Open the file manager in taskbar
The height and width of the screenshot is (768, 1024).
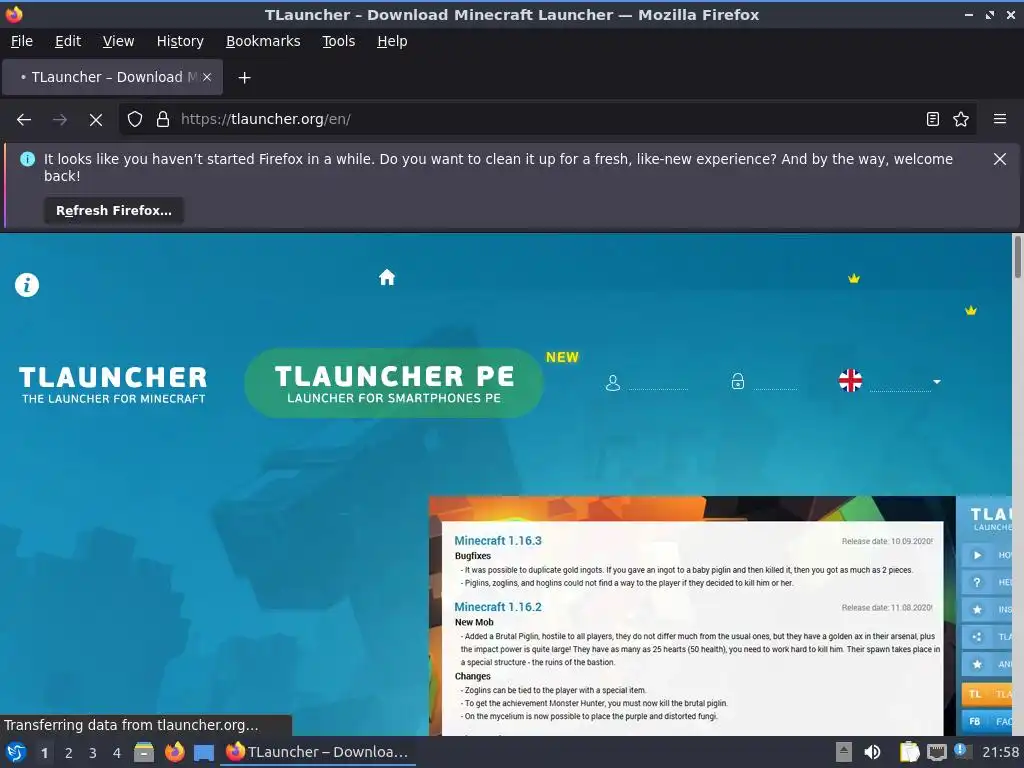[144, 752]
